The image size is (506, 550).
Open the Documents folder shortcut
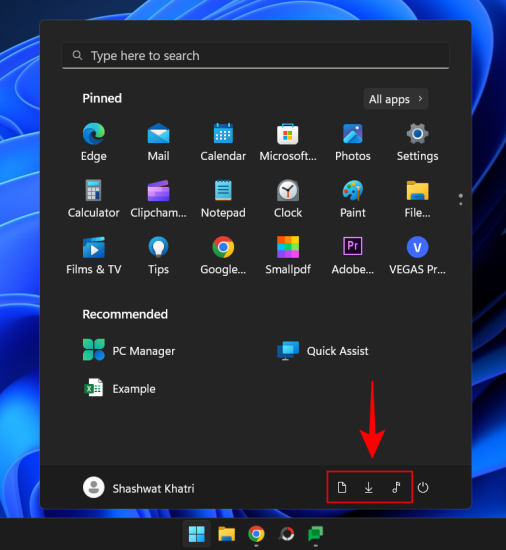tap(342, 488)
